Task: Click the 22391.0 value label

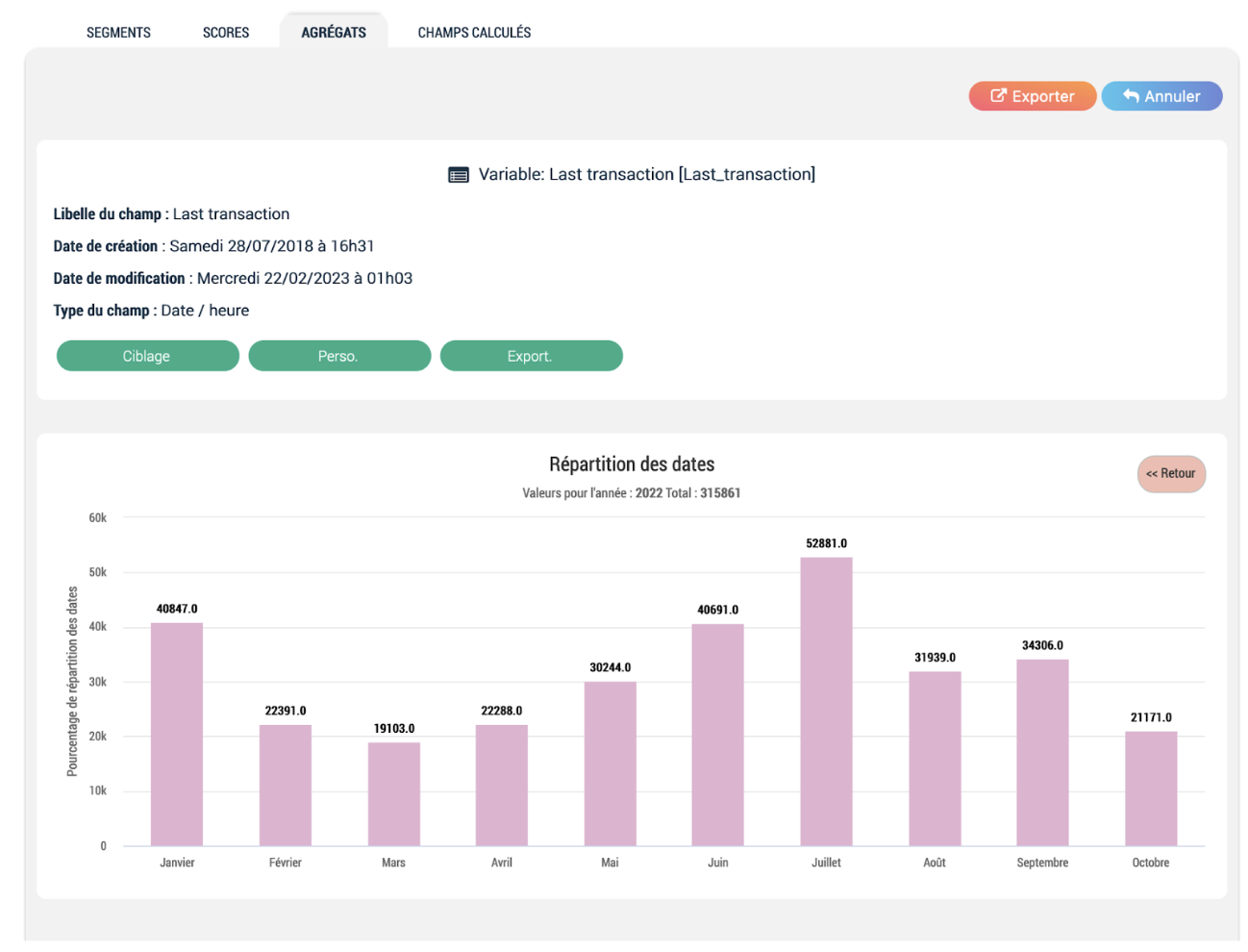Action: pyautogui.click(x=286, y=711)
